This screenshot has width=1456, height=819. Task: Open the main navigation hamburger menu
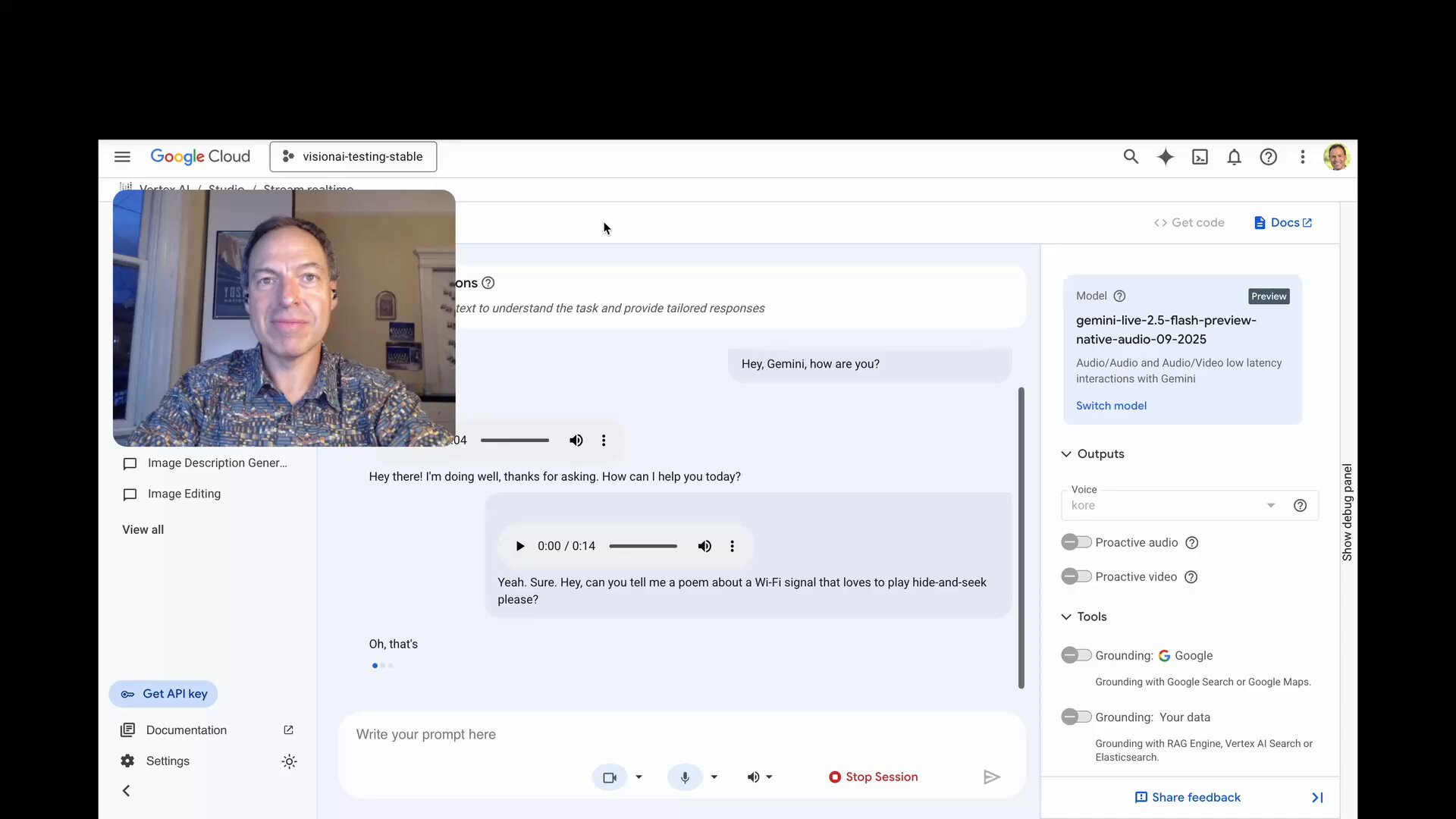[122, 157]
